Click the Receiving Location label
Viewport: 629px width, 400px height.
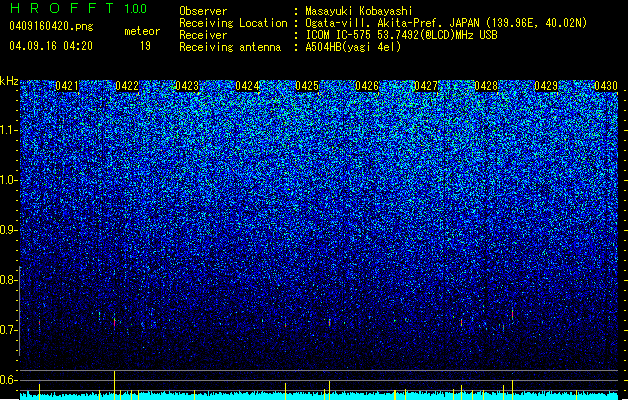pyautogui.click(x=233, y=23)
